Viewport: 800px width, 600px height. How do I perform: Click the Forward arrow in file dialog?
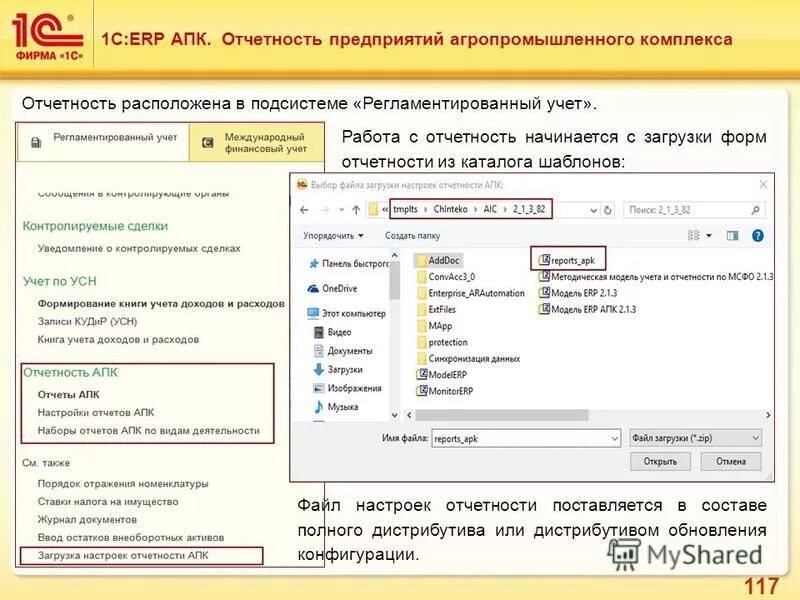(x=324, y=210)
